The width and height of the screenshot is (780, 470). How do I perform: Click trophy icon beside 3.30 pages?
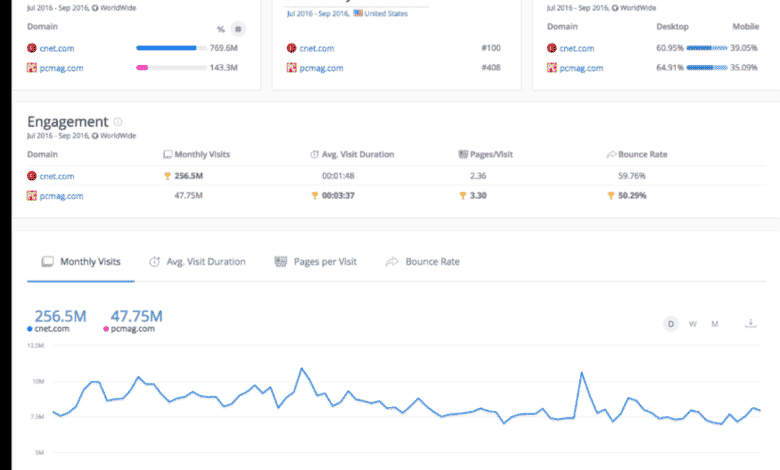click(463, 196)
